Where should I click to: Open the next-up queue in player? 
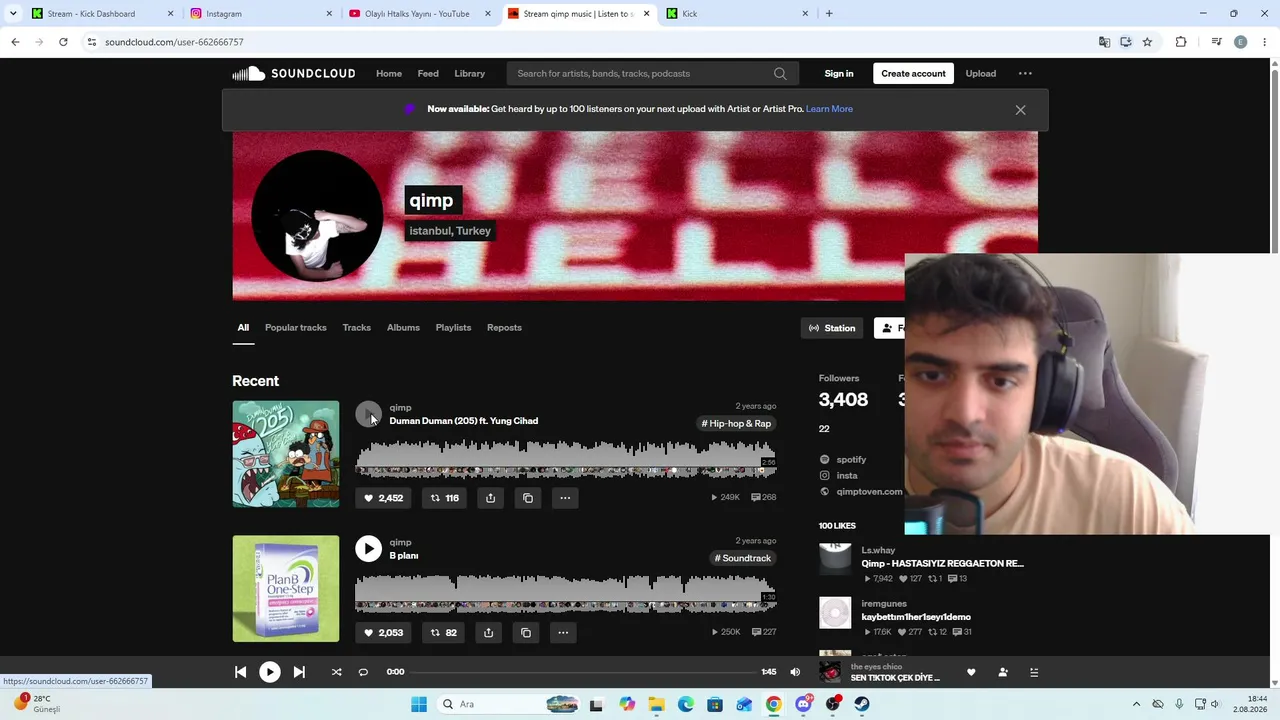1034,672
